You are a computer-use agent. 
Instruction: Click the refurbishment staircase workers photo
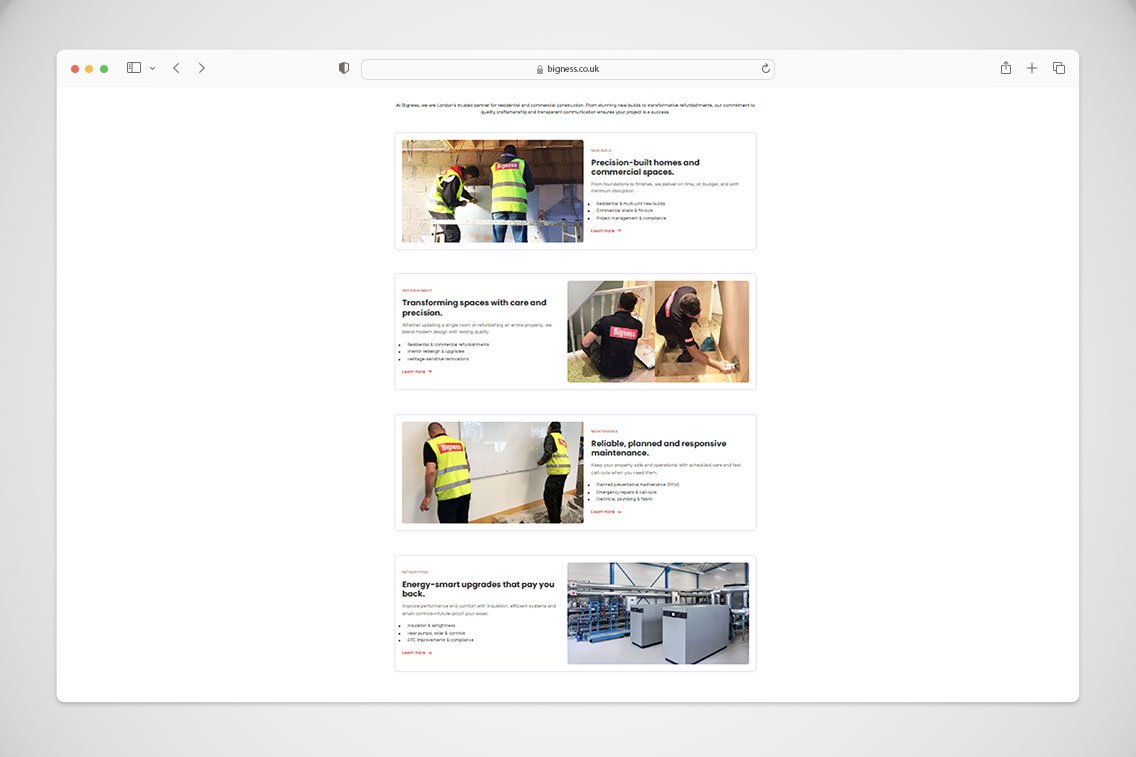658,331
